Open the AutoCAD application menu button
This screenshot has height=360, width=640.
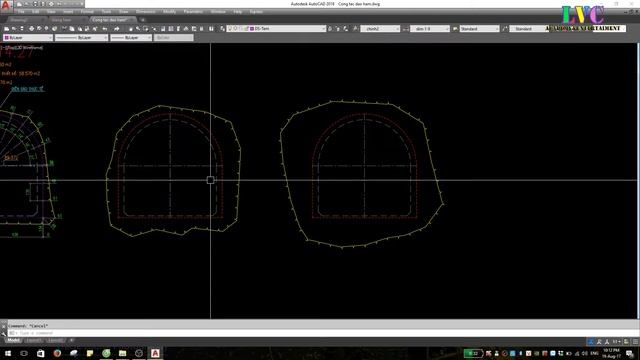[x=5, y=5]
